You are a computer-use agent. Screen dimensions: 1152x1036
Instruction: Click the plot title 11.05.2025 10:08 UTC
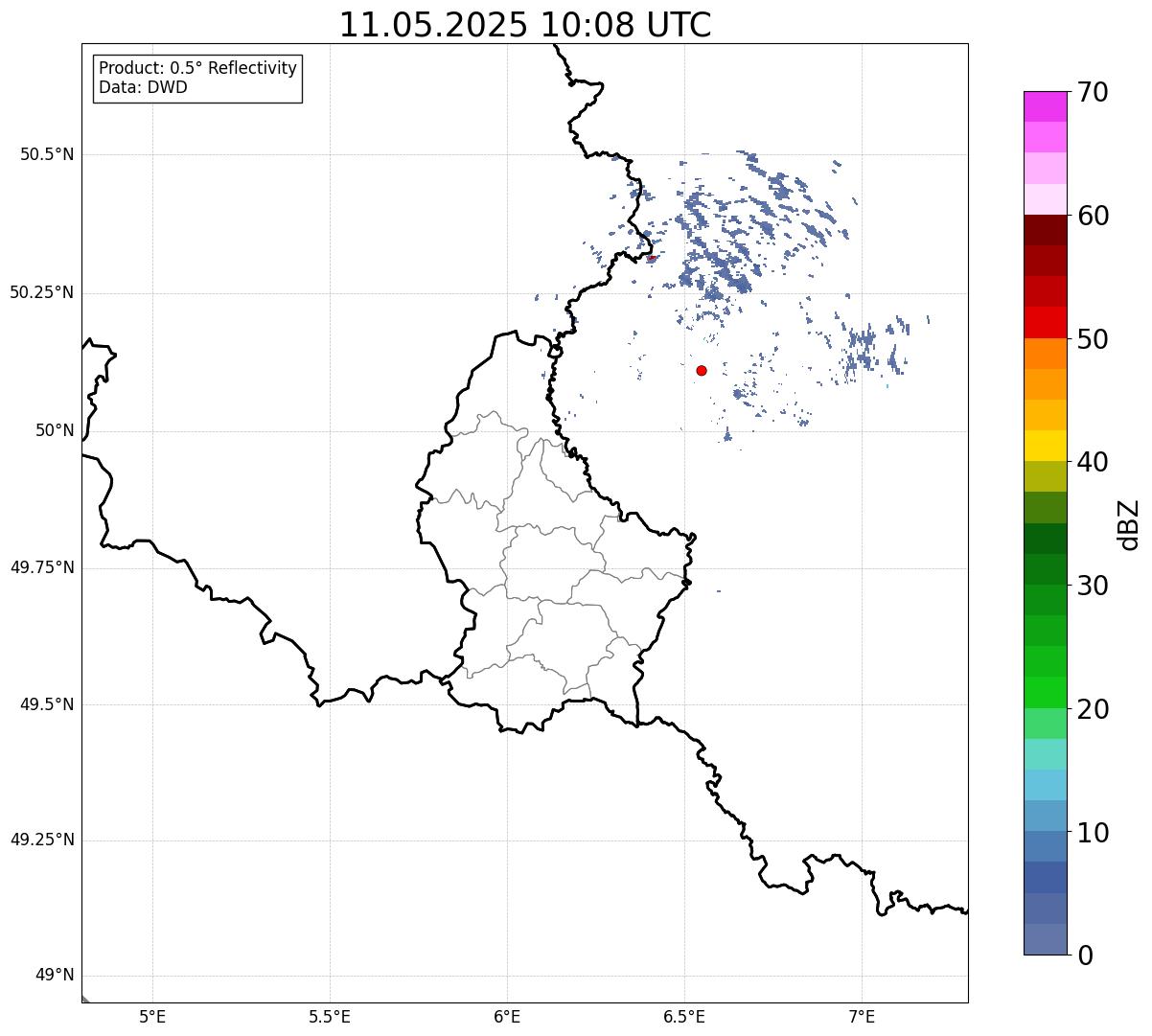coord(525,25)
